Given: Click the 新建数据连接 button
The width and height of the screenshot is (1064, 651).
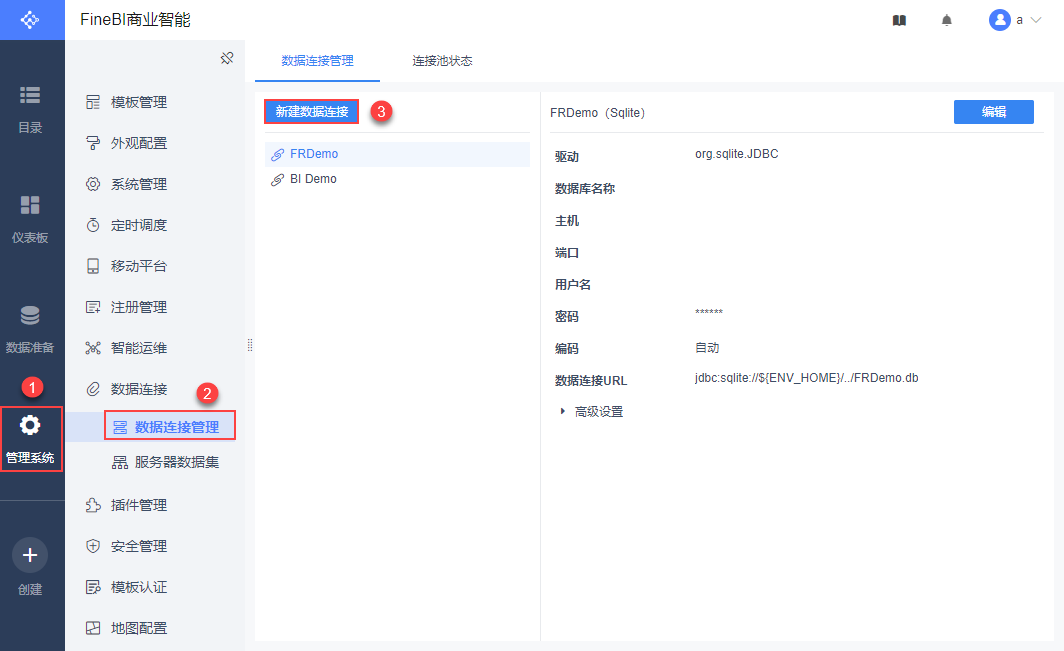Looking at the screenshot, I should click(x=311, y=111).
